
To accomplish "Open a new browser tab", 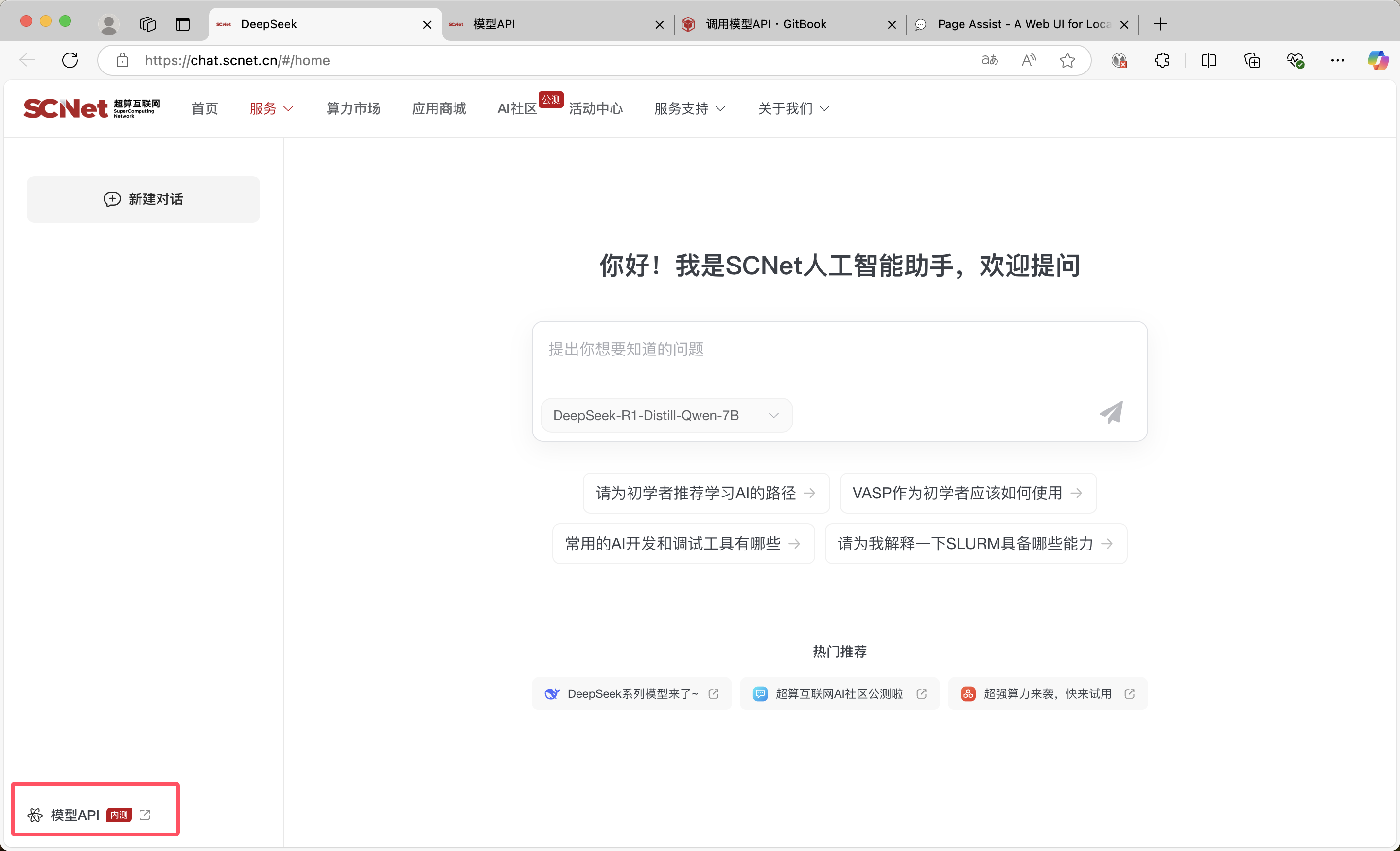I will [x=1160, y=24].
